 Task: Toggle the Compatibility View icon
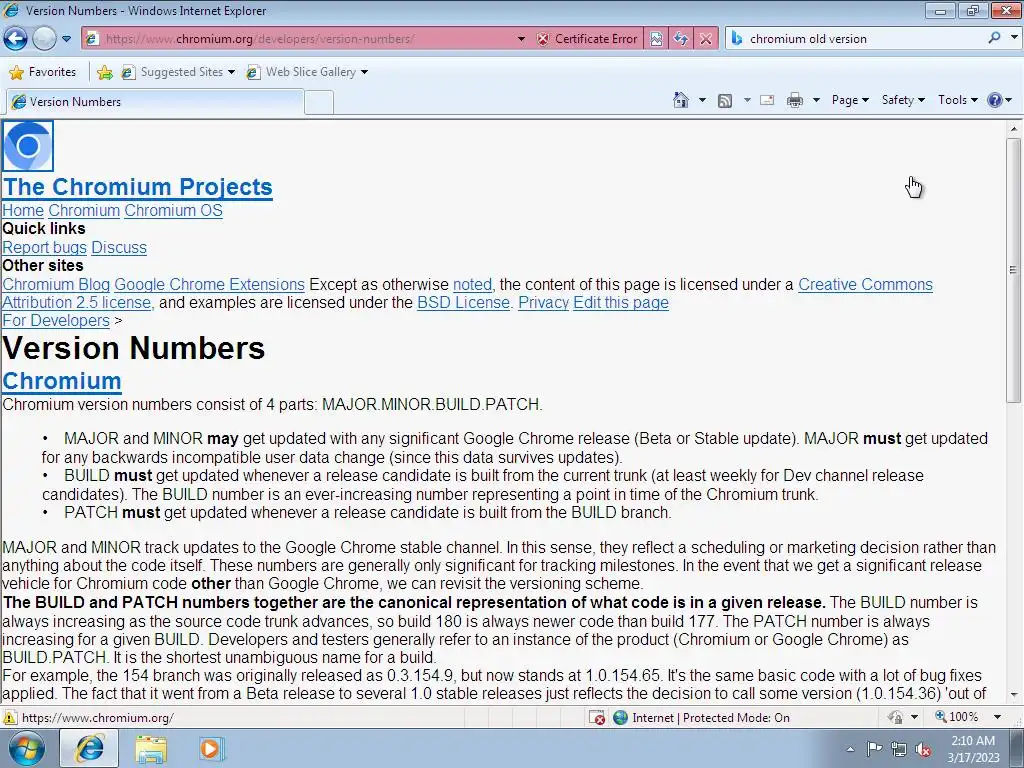point(656,39)
